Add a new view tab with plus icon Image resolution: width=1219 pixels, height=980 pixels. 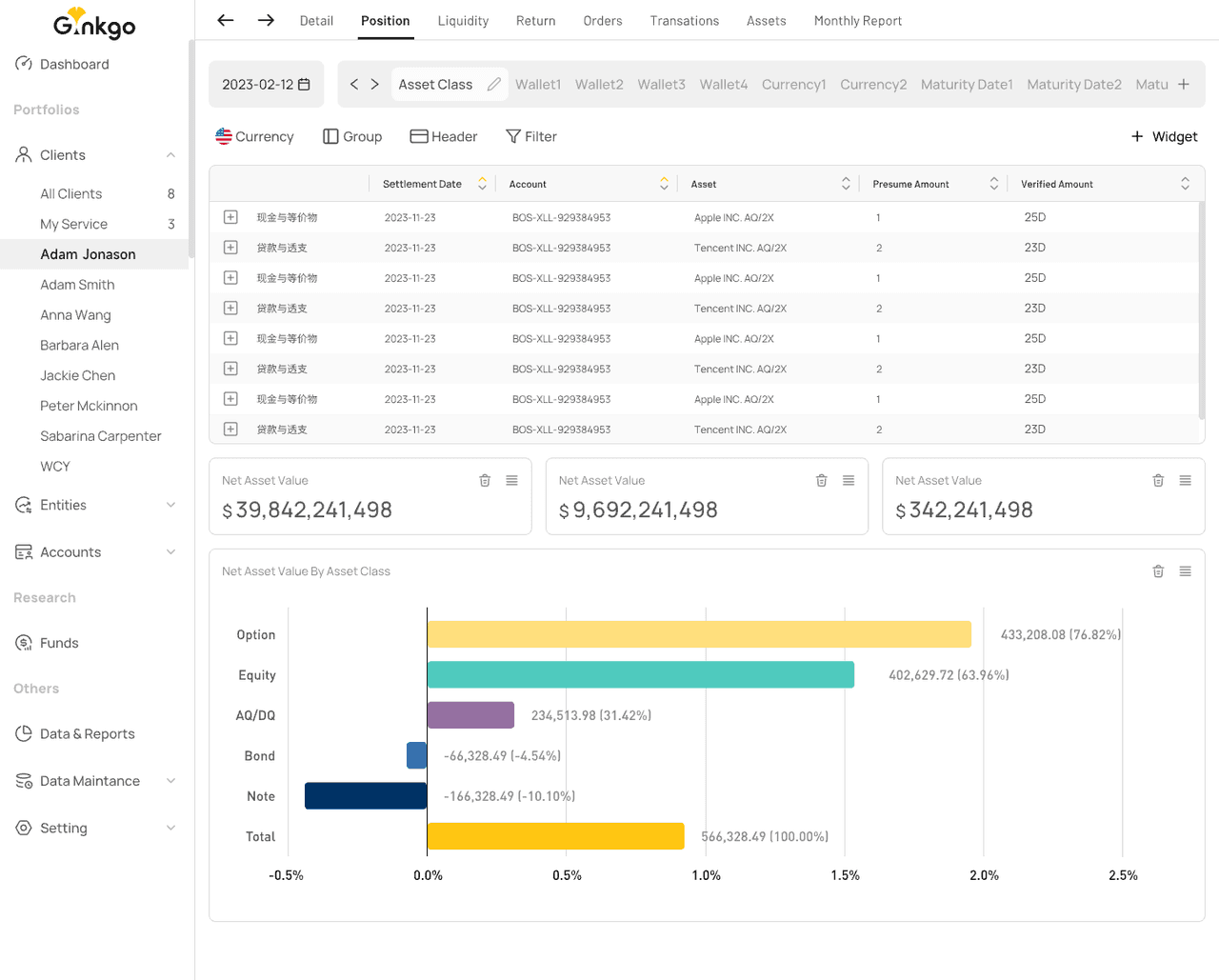(x=1184, y=84)
